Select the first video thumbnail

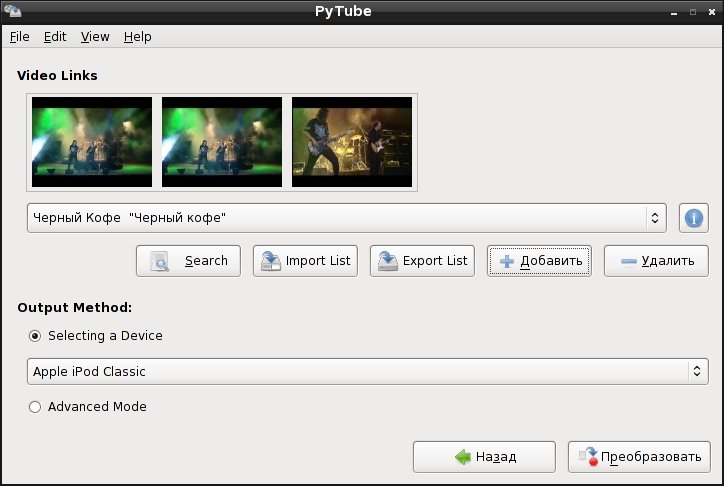click(x=92, y=142)
